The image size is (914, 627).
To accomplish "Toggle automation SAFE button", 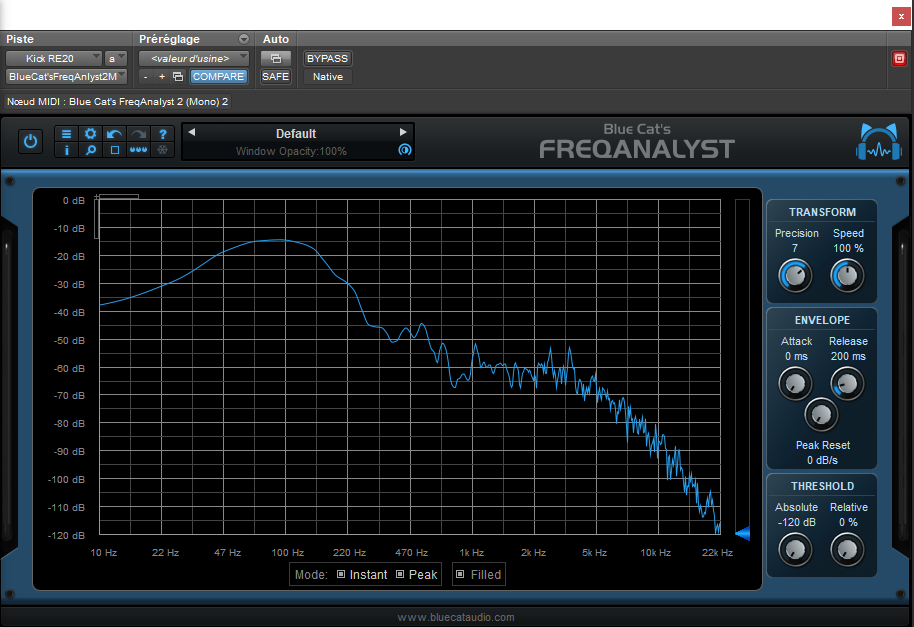I will pyautogui.click(x=276, y=76).
